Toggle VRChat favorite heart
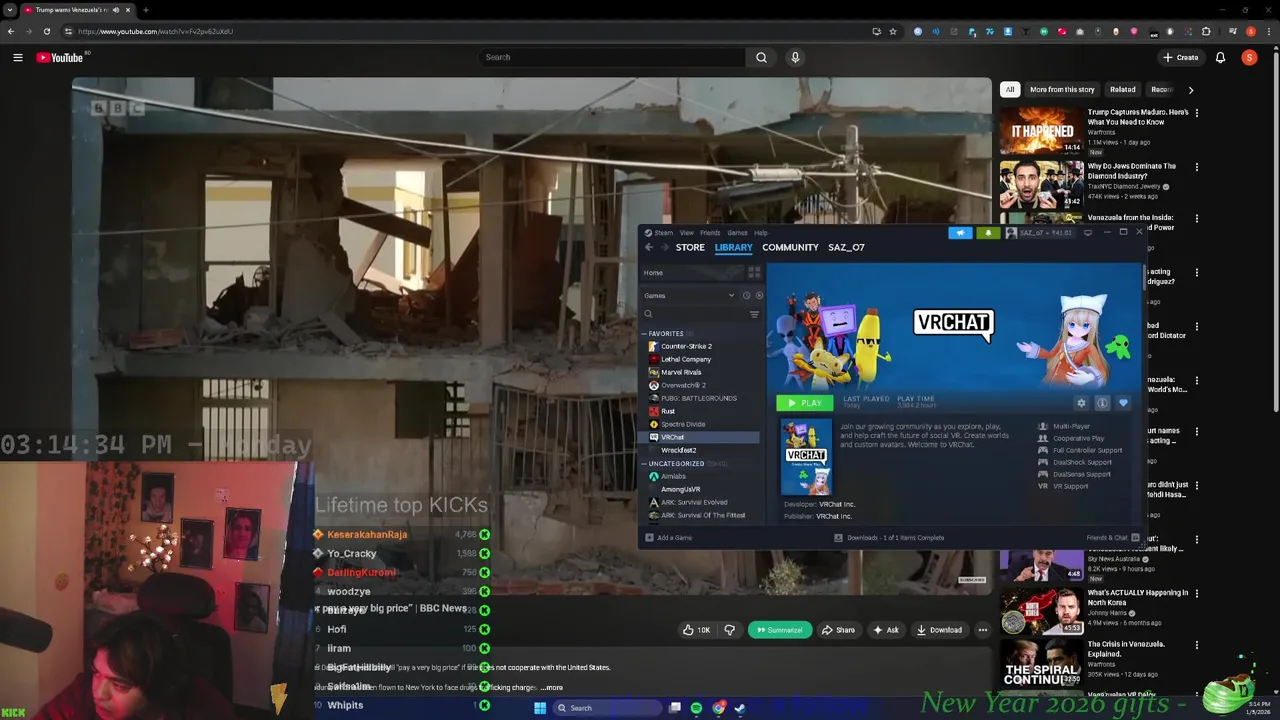The height and width of the screenshot is (720, 1280). pyautogui.click(x=1123, y=403)
